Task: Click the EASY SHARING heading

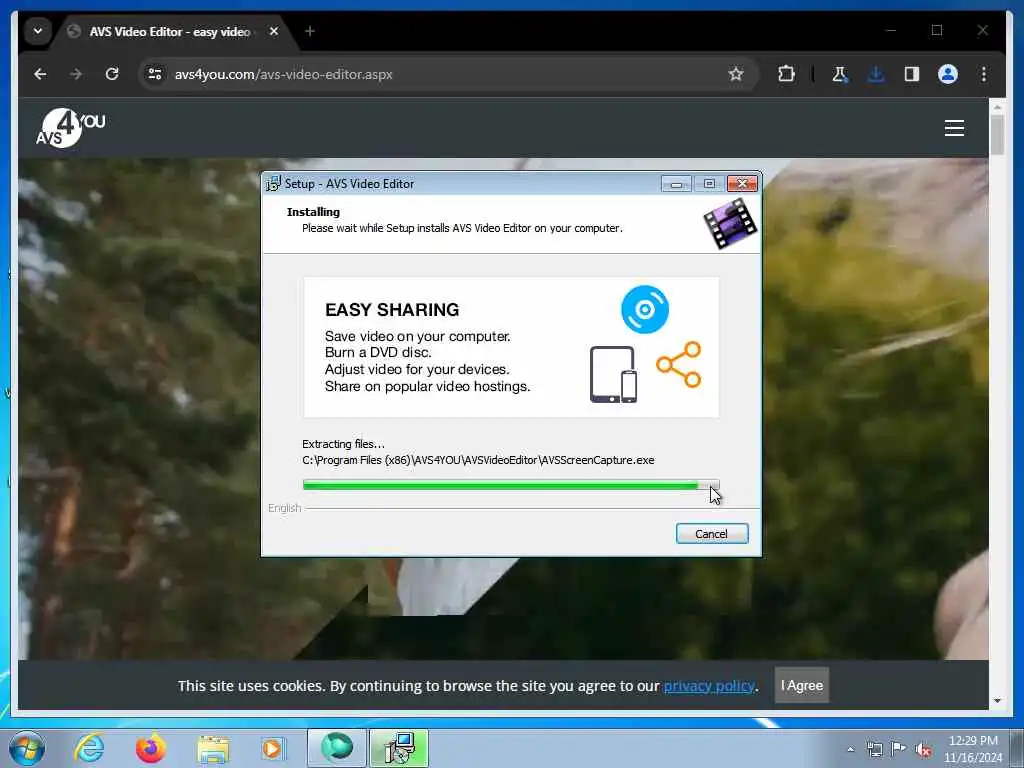Action: tap(392, 310)
